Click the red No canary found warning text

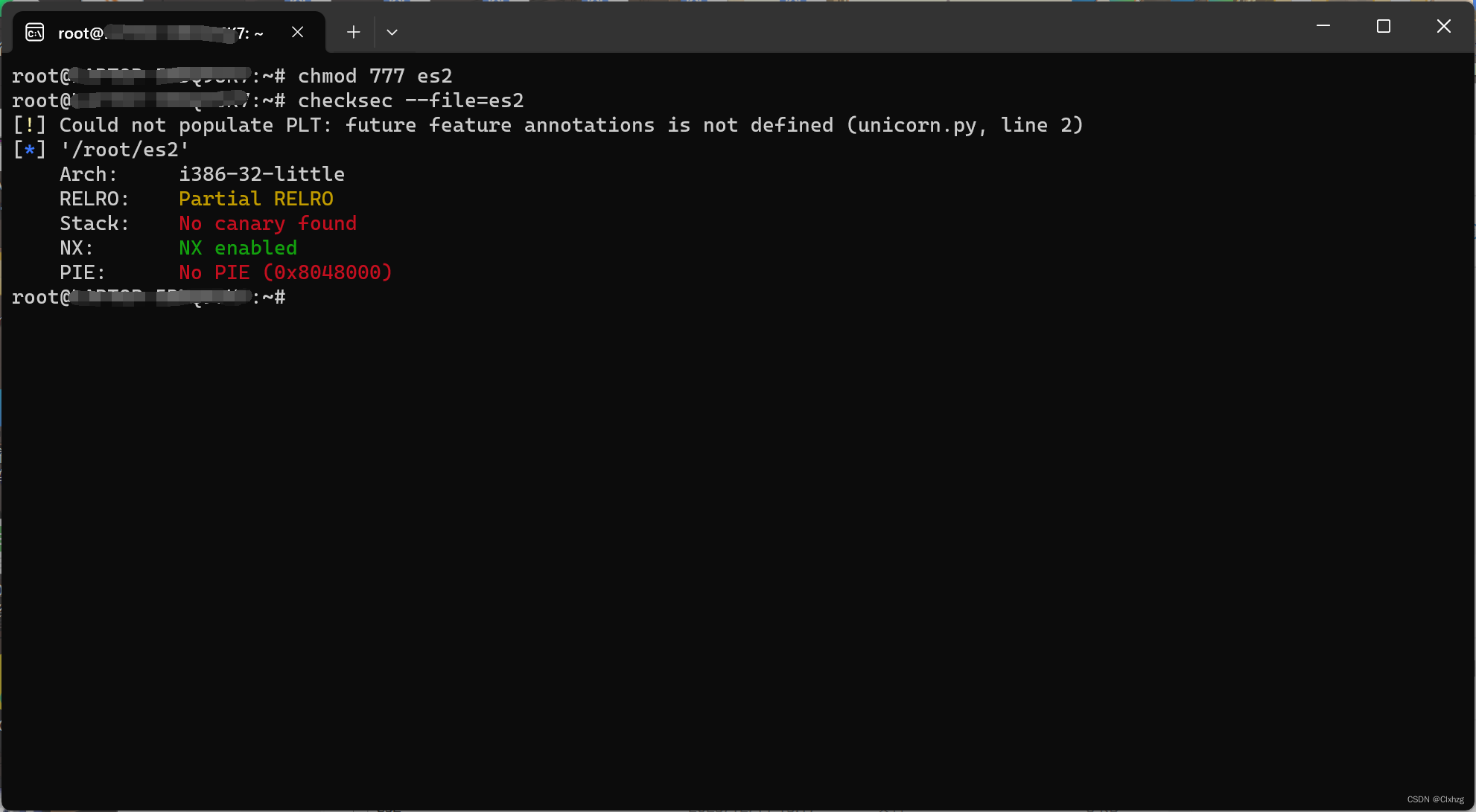coord(267,223)
